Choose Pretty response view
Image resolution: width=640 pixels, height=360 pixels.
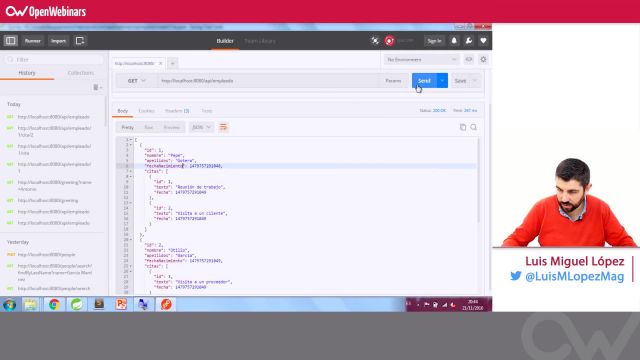click(x=128, y=127)
